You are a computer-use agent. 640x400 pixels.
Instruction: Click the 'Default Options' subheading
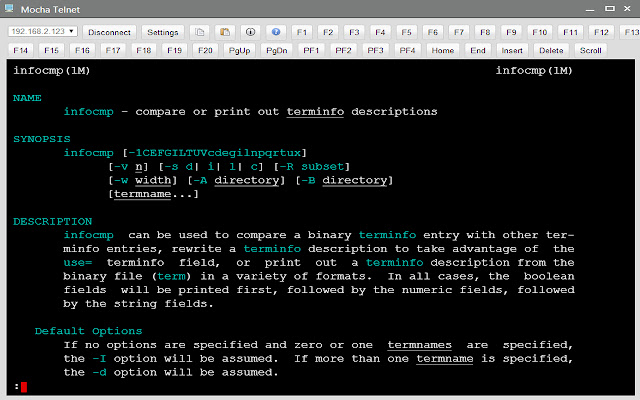pos(89,331)
